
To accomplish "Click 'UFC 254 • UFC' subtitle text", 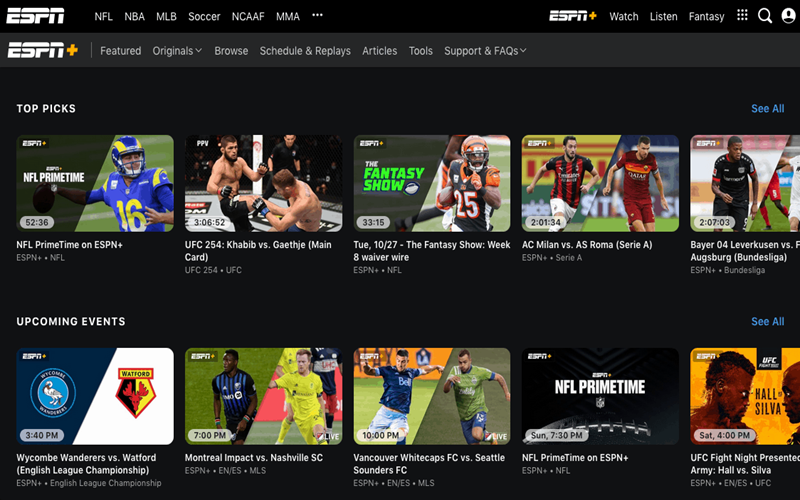I will click(213, 270).
